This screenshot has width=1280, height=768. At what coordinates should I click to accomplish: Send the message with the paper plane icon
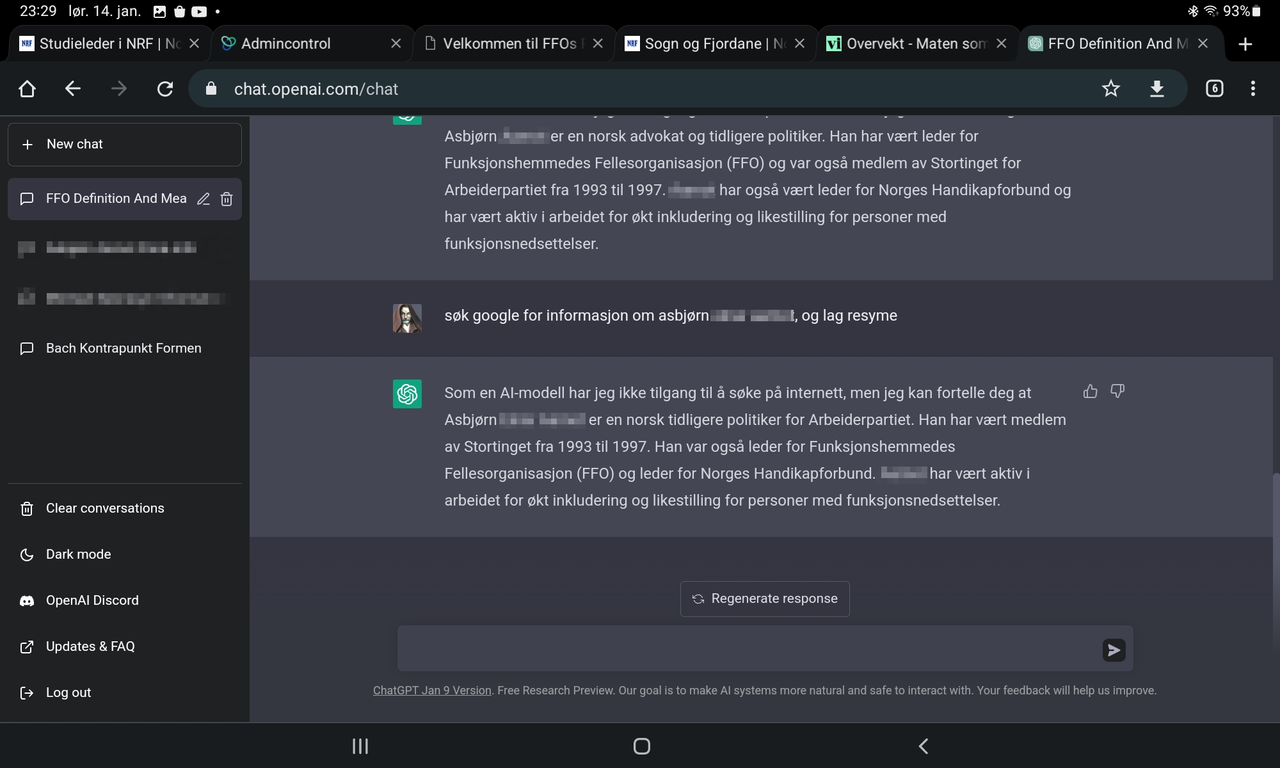pyautogui.click(x=1114, y=650)
